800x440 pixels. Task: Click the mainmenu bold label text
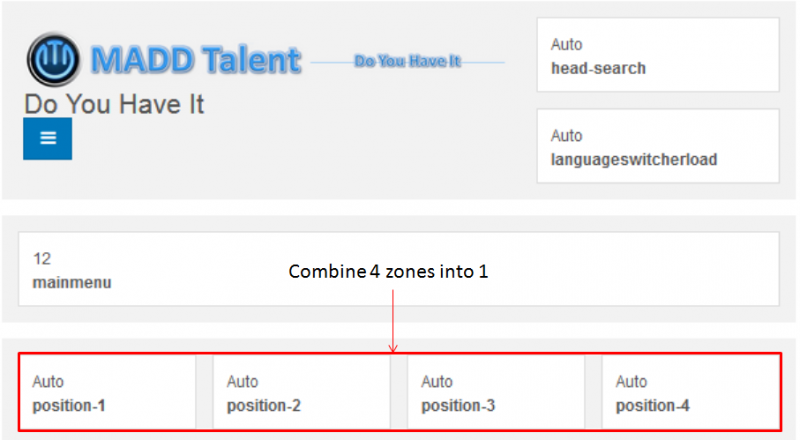pyautogui.click(x=72, y=283)
